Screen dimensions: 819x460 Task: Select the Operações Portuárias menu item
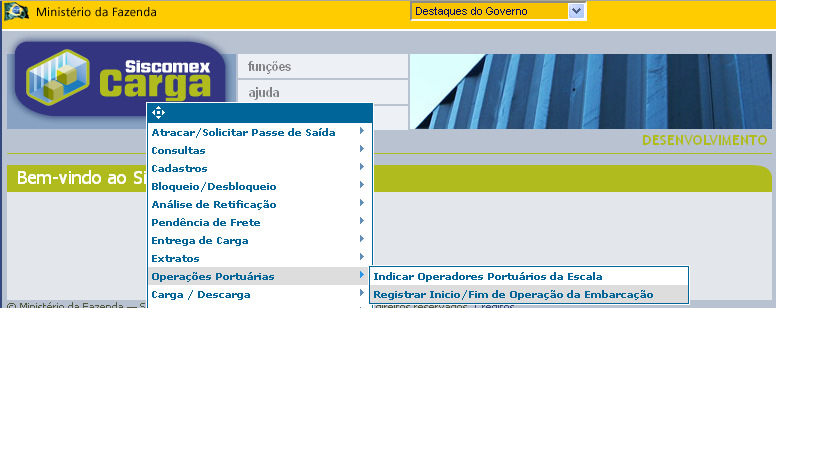[x=260, y=276]
